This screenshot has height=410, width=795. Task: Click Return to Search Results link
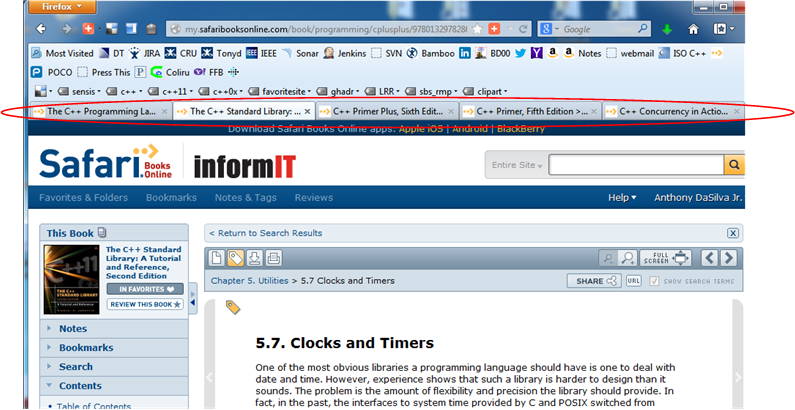click(269, 233)
